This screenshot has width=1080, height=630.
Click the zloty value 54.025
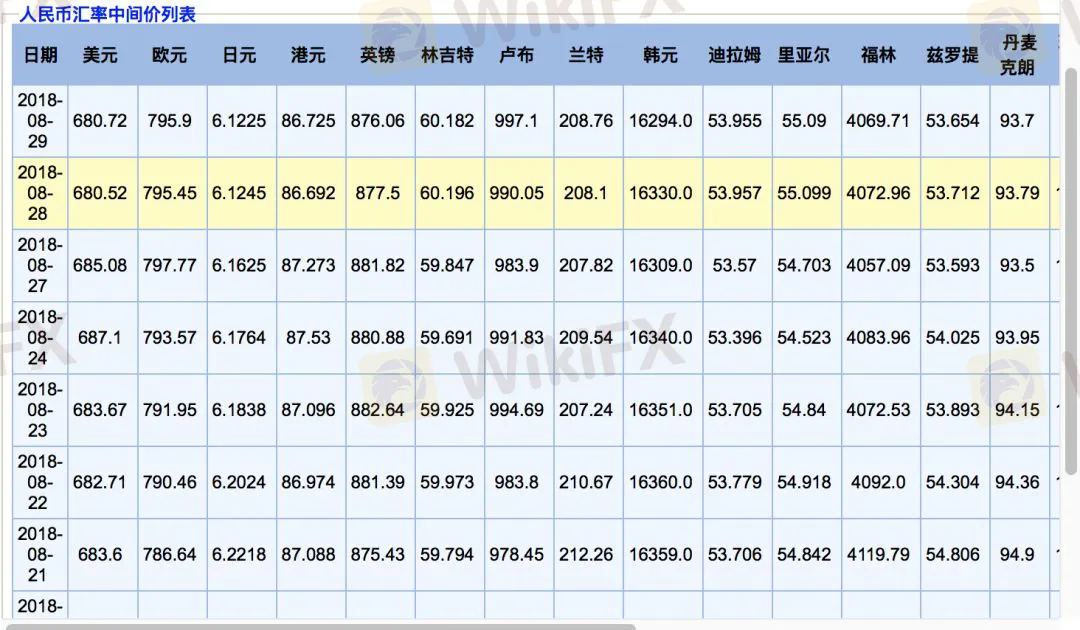[953, 337]
